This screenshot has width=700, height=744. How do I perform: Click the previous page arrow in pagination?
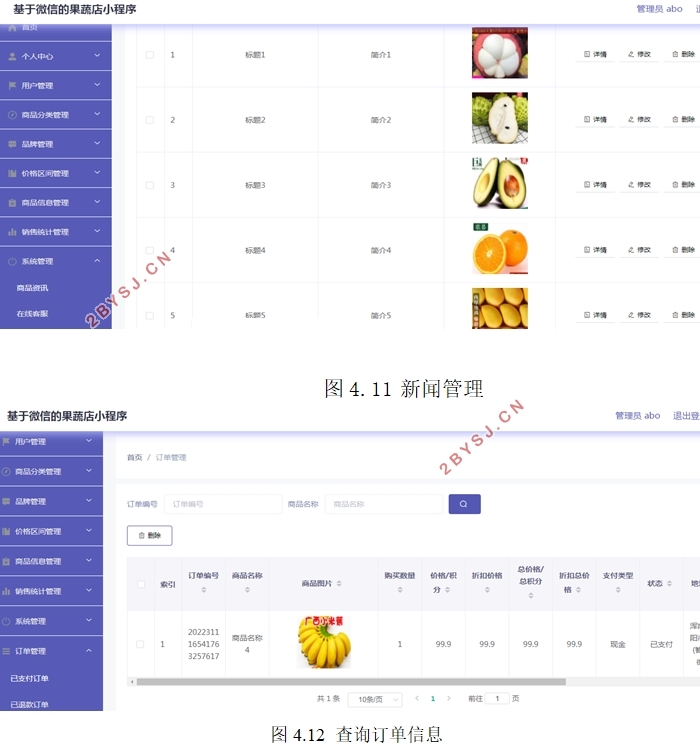pyautogui.click(x=417, y=698)
